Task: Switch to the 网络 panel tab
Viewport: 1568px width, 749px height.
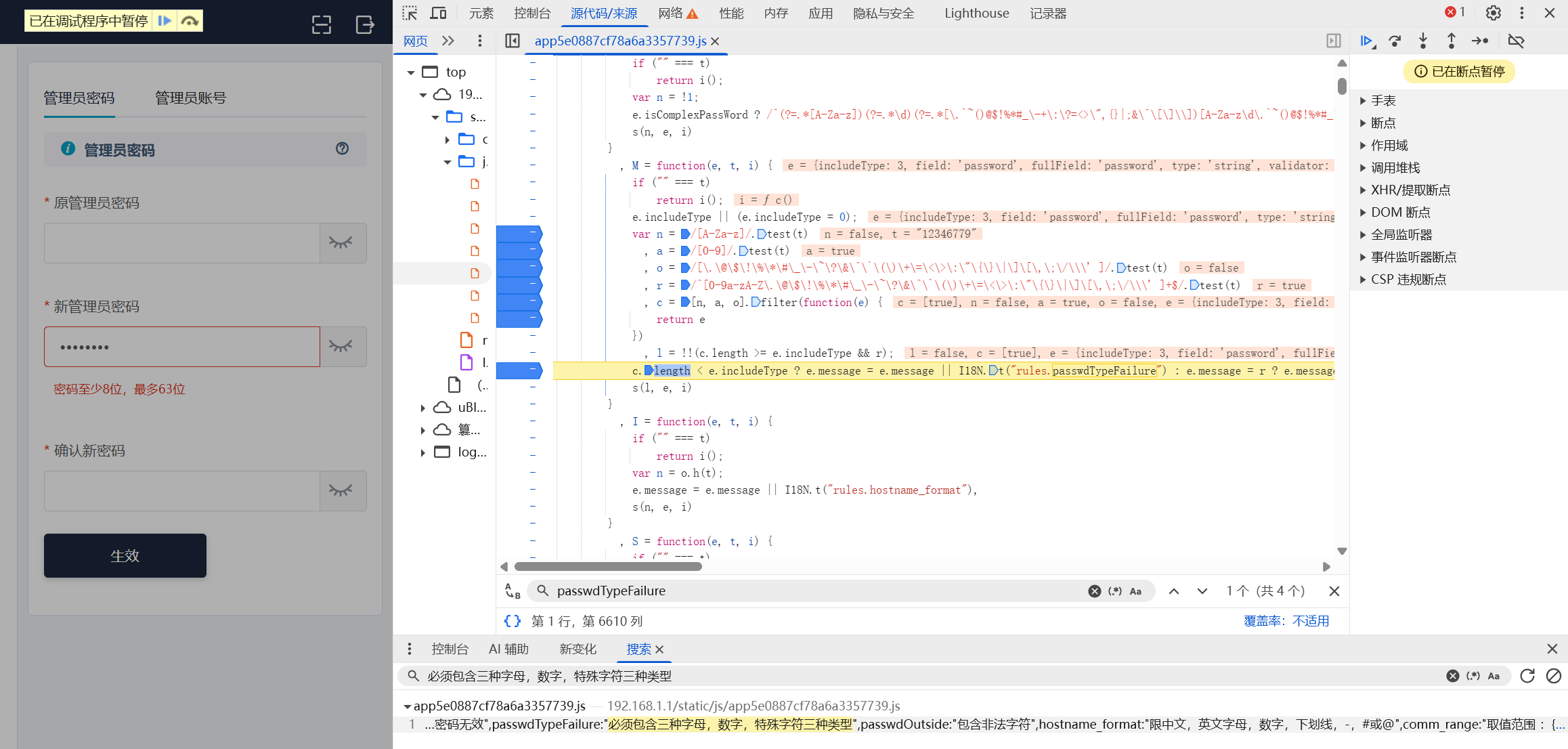Action: click(x=670, y=13)
